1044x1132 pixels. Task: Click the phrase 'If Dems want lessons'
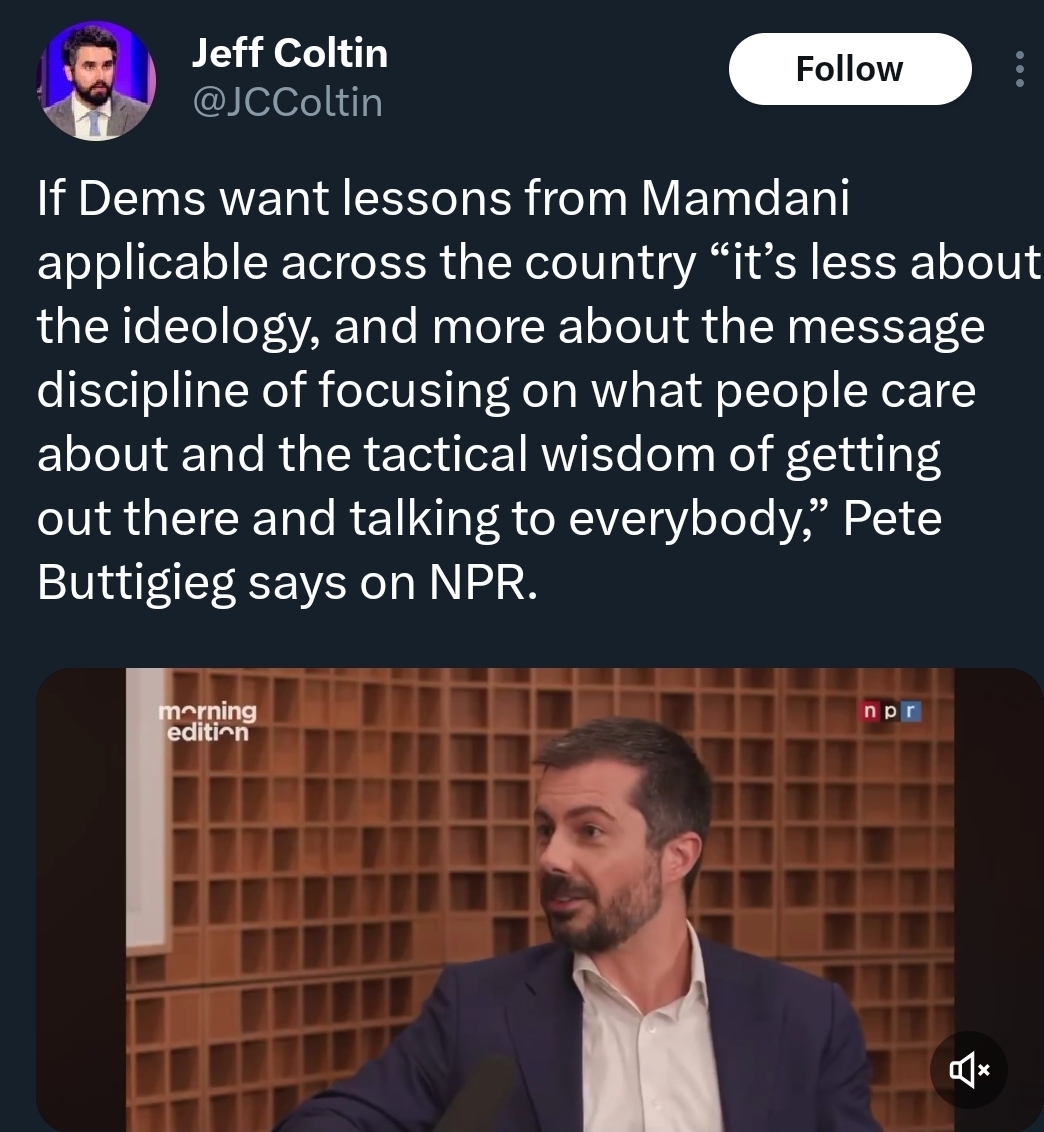(274, 197)
